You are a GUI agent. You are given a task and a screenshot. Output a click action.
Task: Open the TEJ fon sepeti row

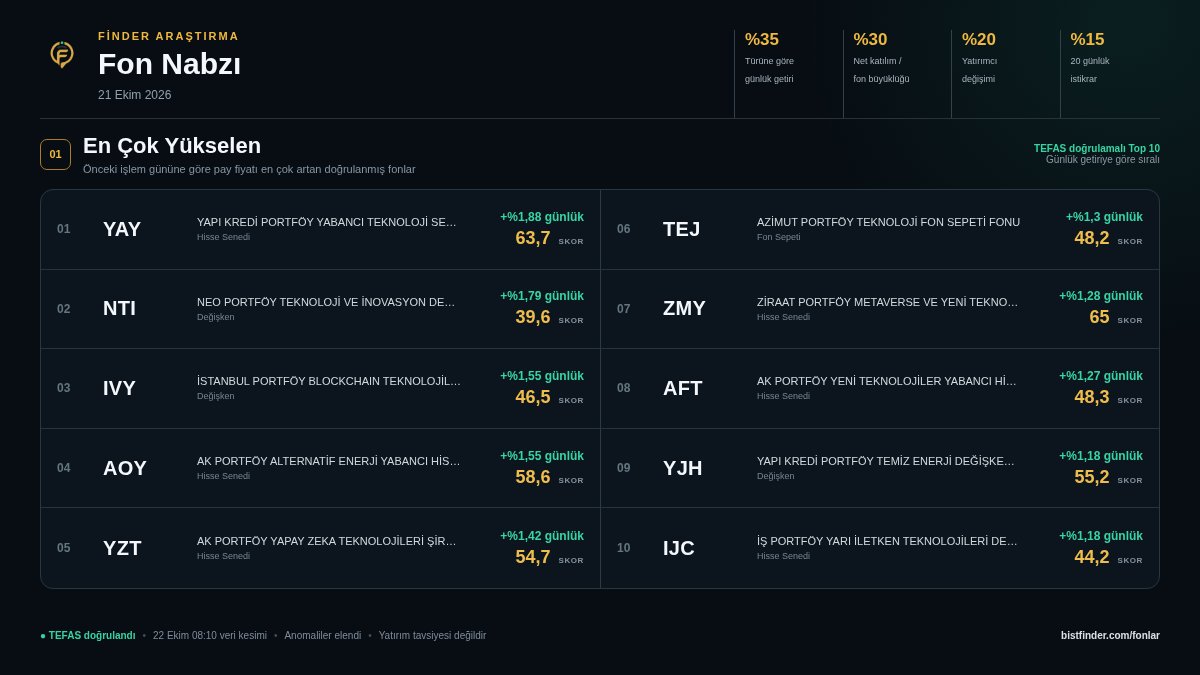coord(880,229)
